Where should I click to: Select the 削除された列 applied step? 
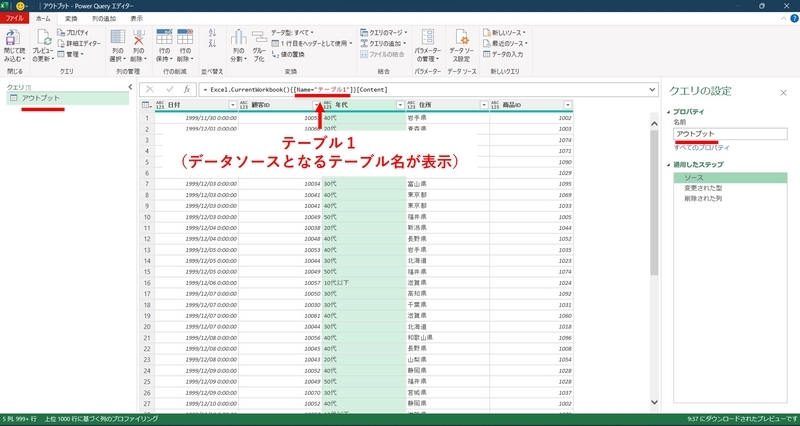coord(730,198)
